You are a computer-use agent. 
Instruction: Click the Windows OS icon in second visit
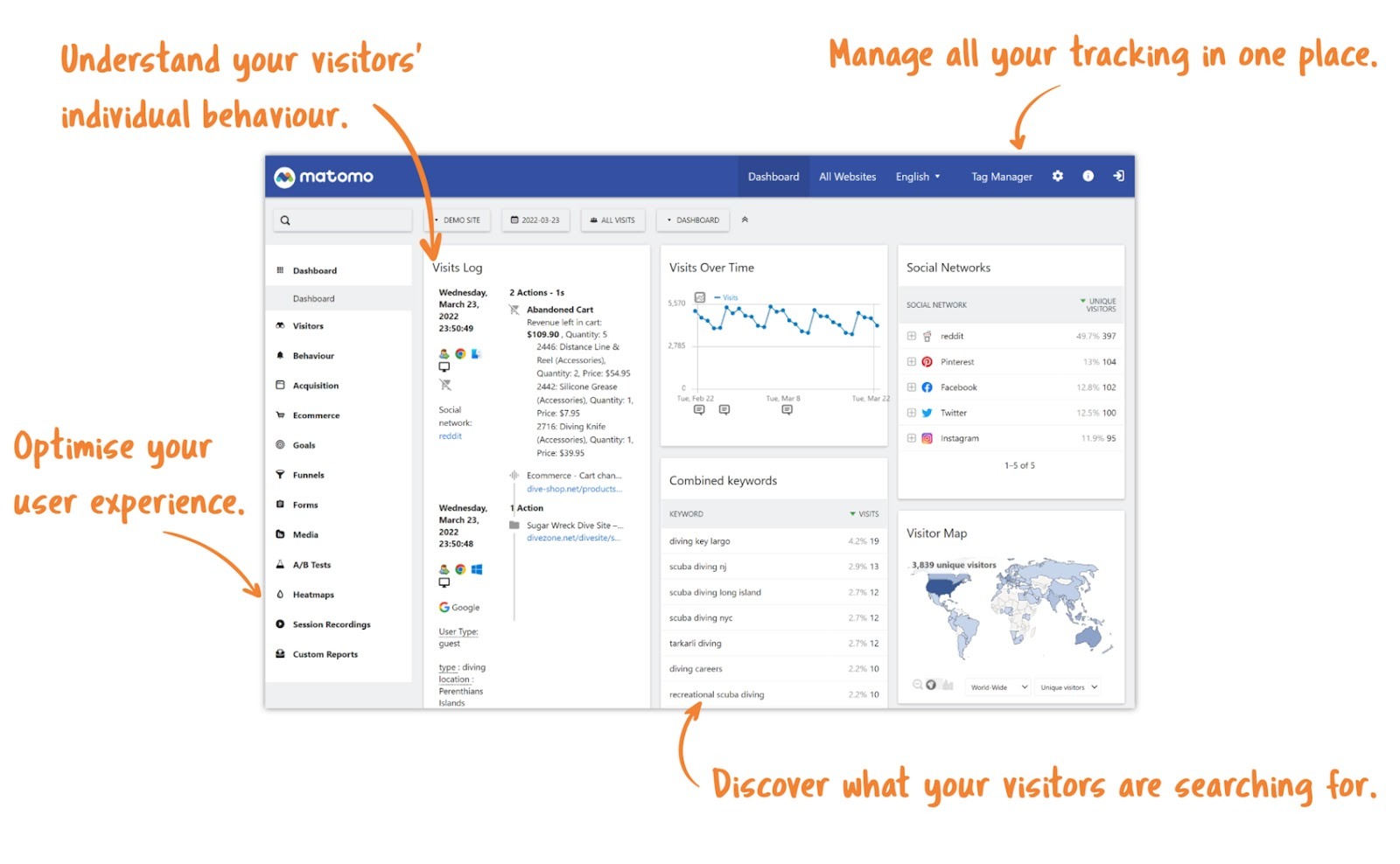tap(477, 569)
